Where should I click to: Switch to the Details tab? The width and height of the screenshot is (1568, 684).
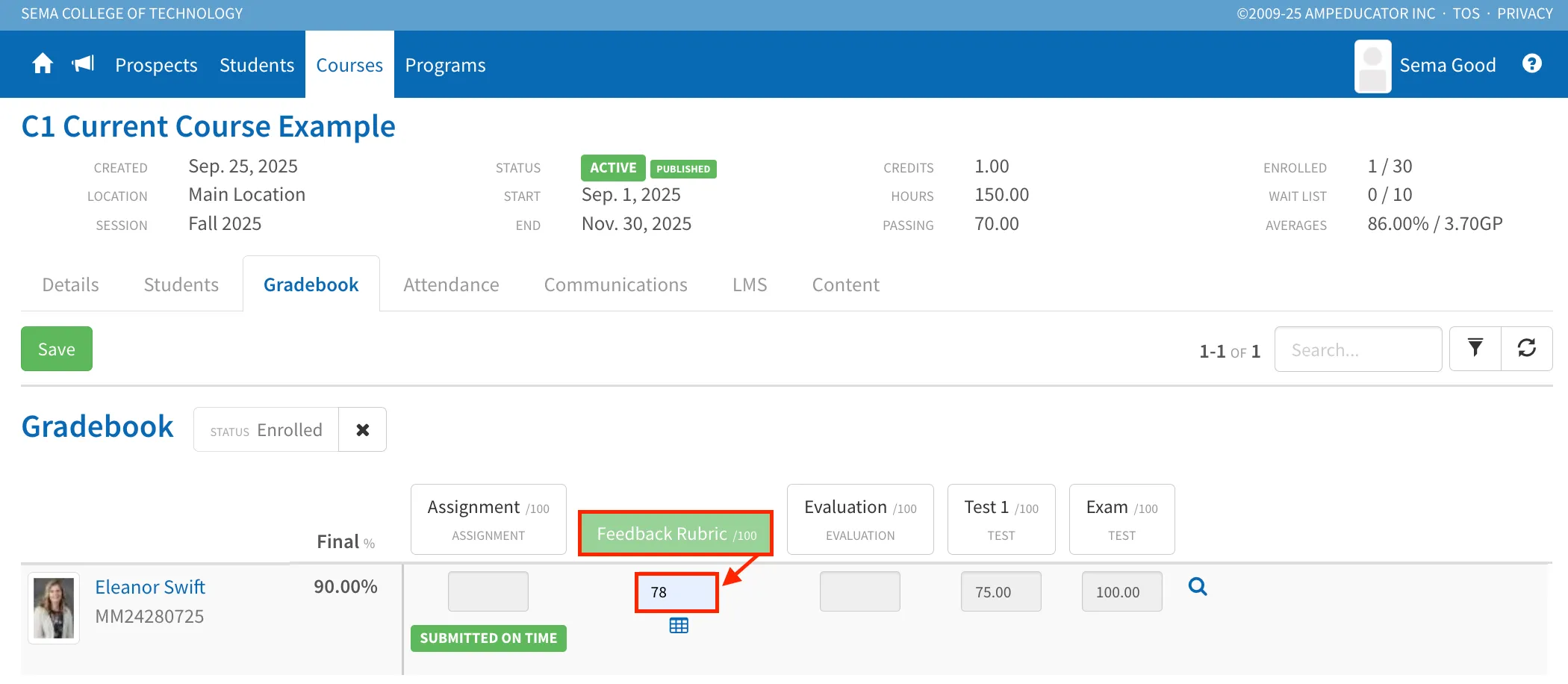(x=70, y=285)
